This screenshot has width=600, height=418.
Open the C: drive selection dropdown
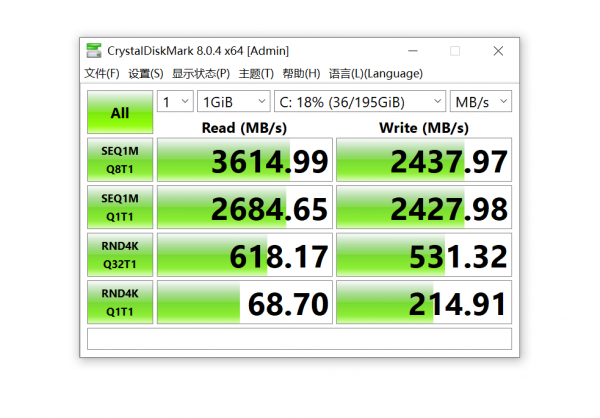[360, 102]
